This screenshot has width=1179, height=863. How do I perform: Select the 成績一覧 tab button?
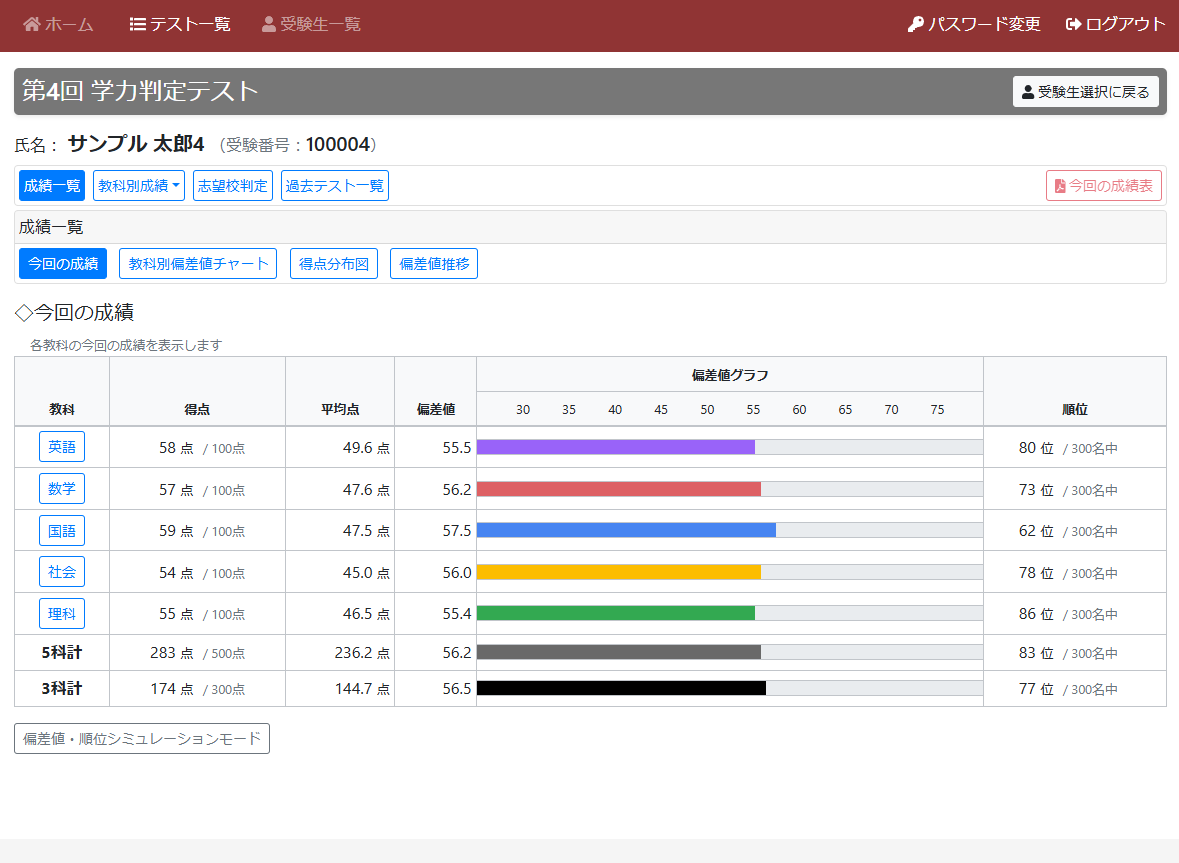point(52,186)
